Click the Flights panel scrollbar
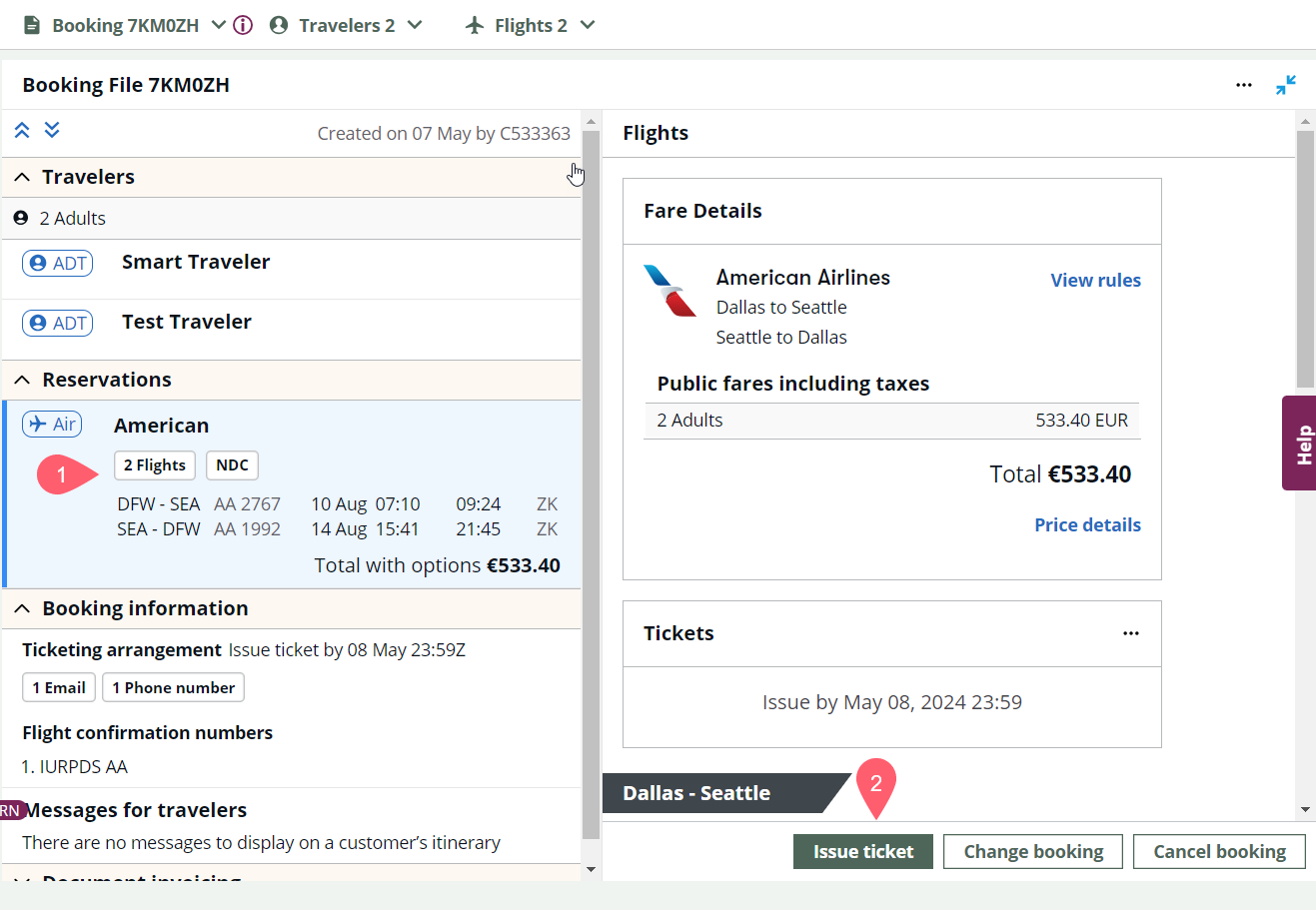This screenshot has width=1316, height=910. (x=1305, y=258)
